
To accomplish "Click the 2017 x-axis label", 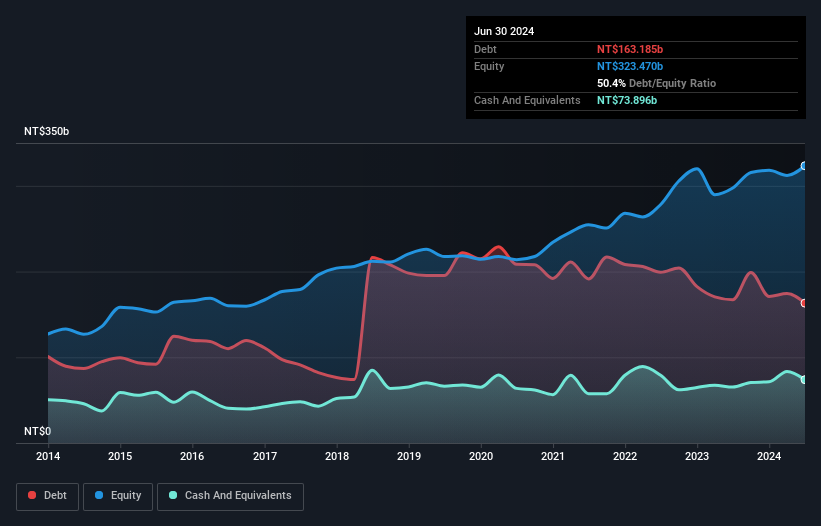I will coord(265,456).
